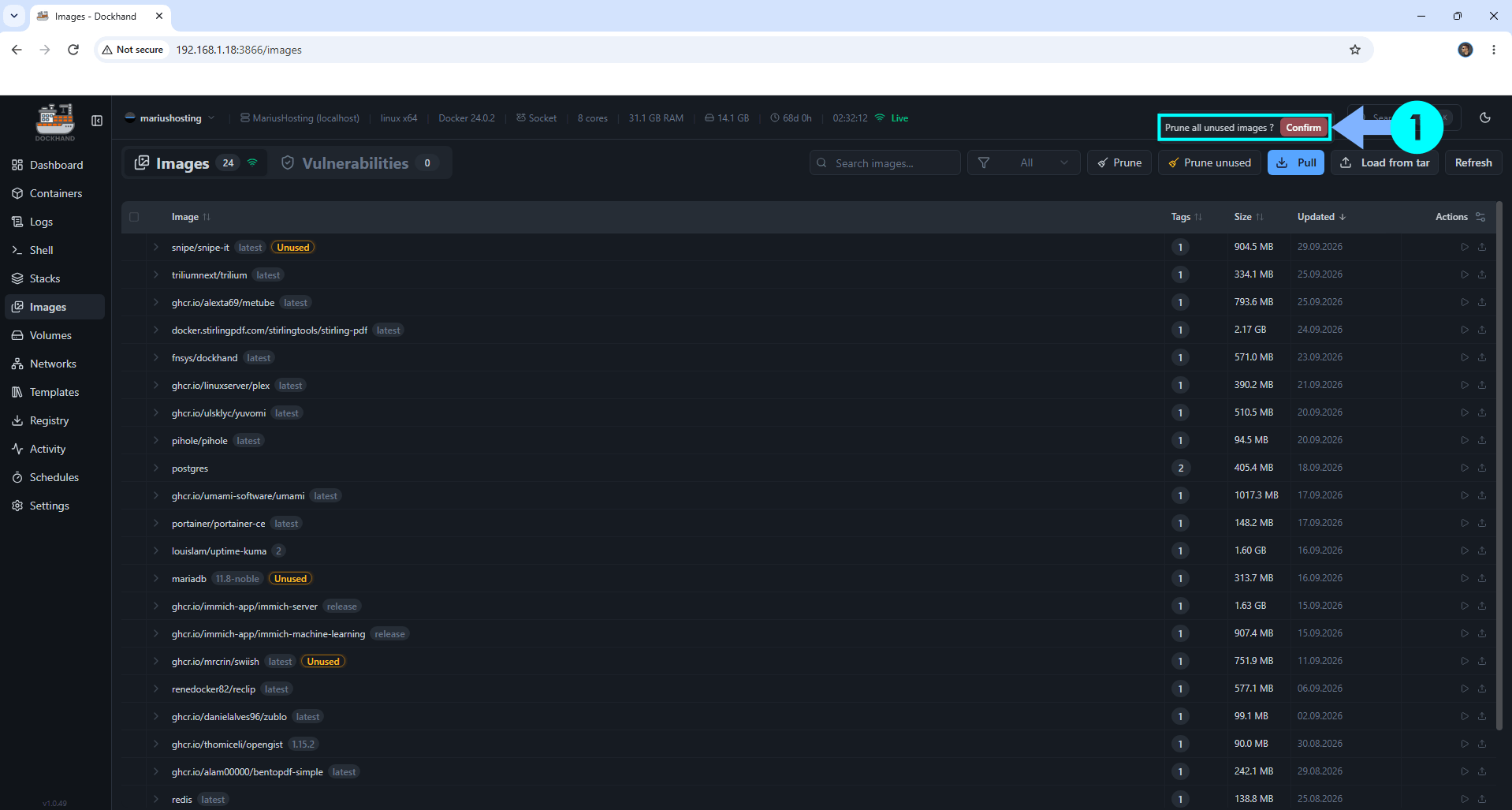This screenshot has height=810, width=1512.
Task: Toggle the dark mode moon icon
Action: click(1485, 118)
